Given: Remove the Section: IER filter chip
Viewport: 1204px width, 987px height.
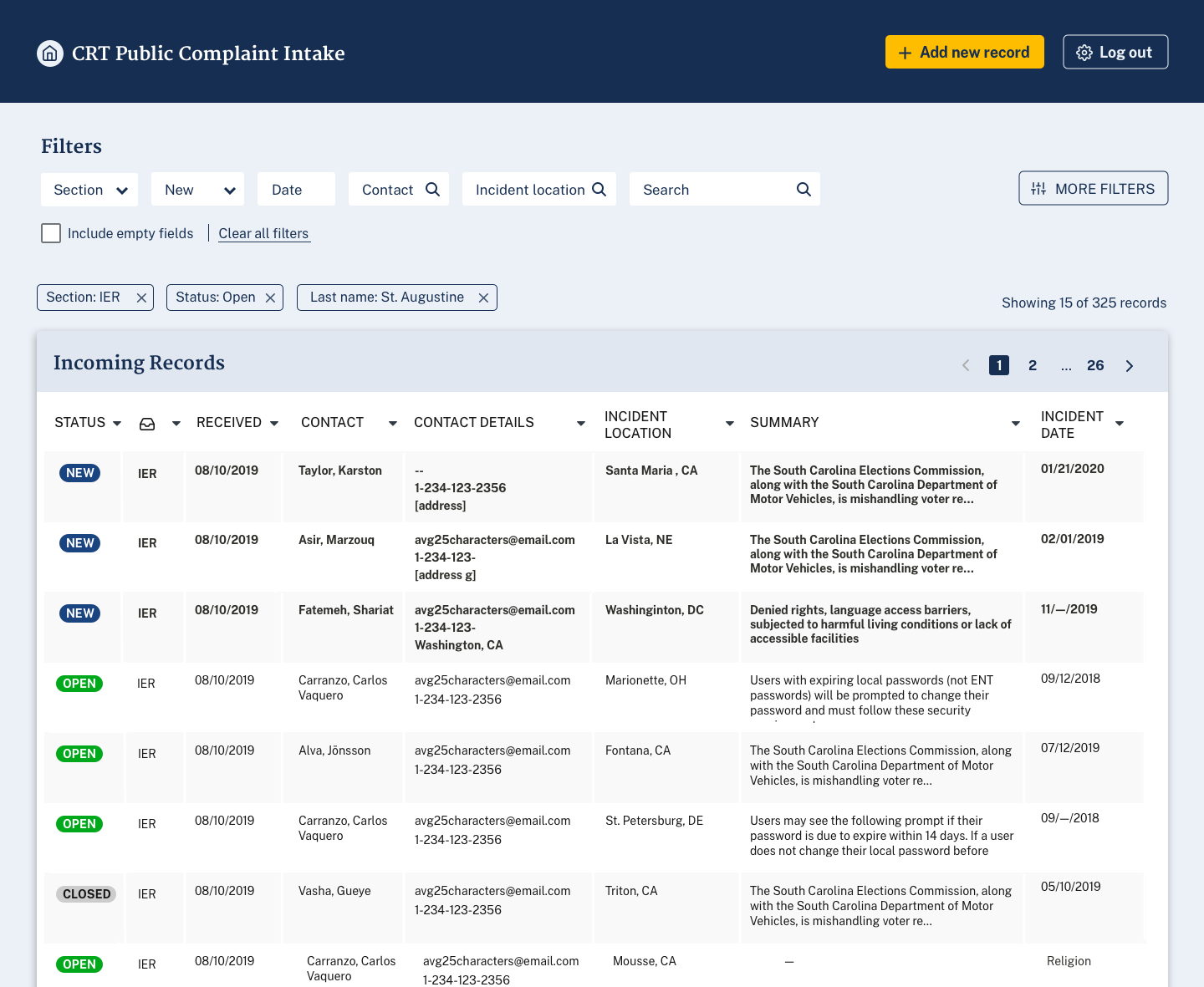Looking at the screenshot, I should [x=141, y=298].
